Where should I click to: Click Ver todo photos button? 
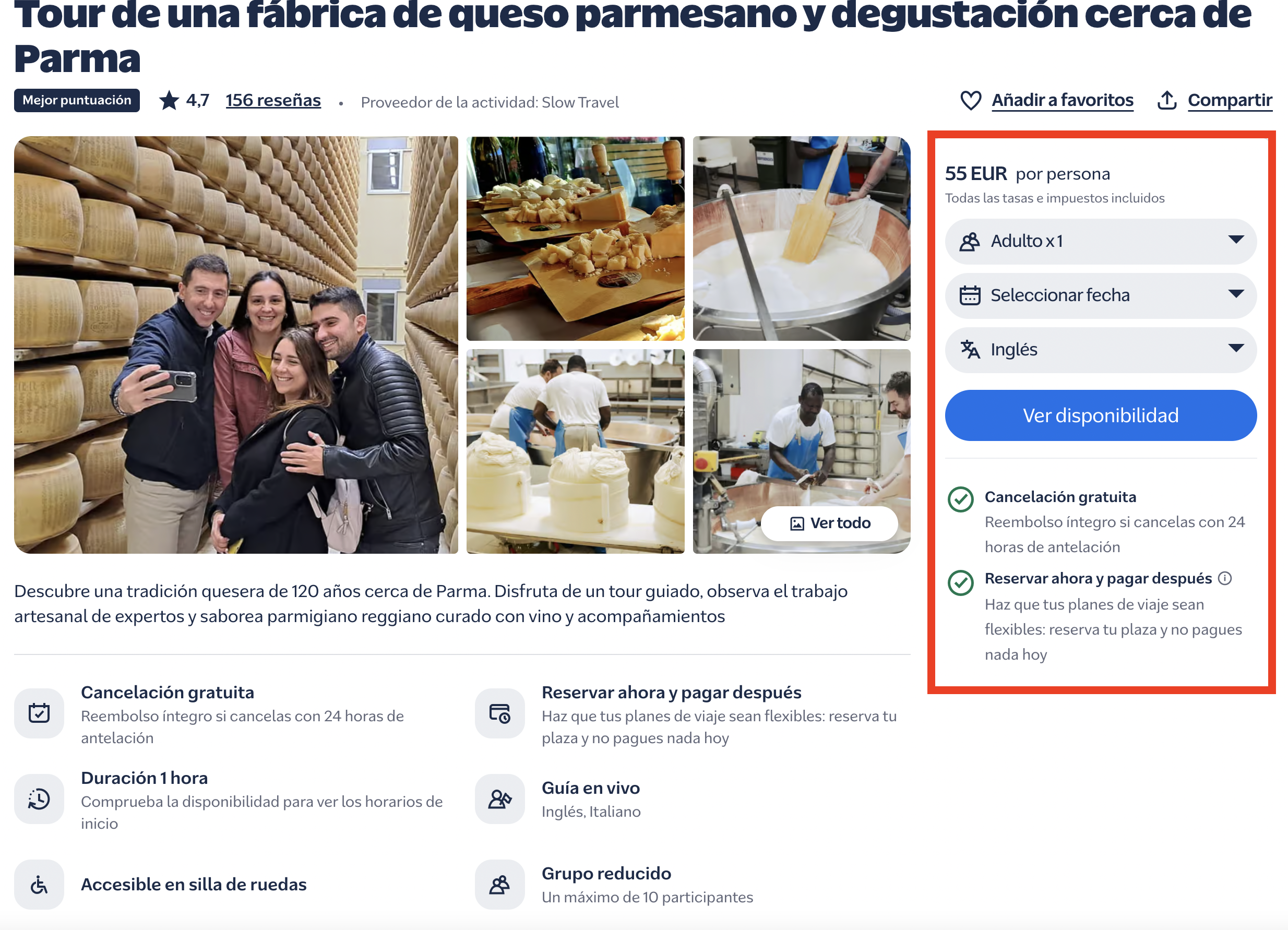click(830, 523)
